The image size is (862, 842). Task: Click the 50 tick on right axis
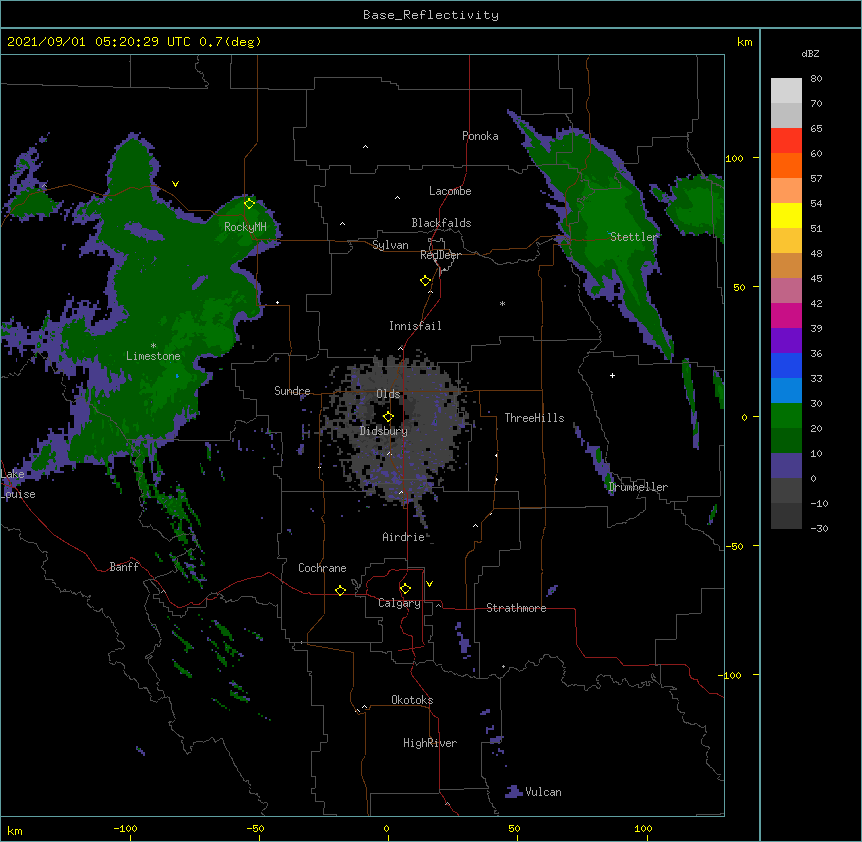(739, 287)
